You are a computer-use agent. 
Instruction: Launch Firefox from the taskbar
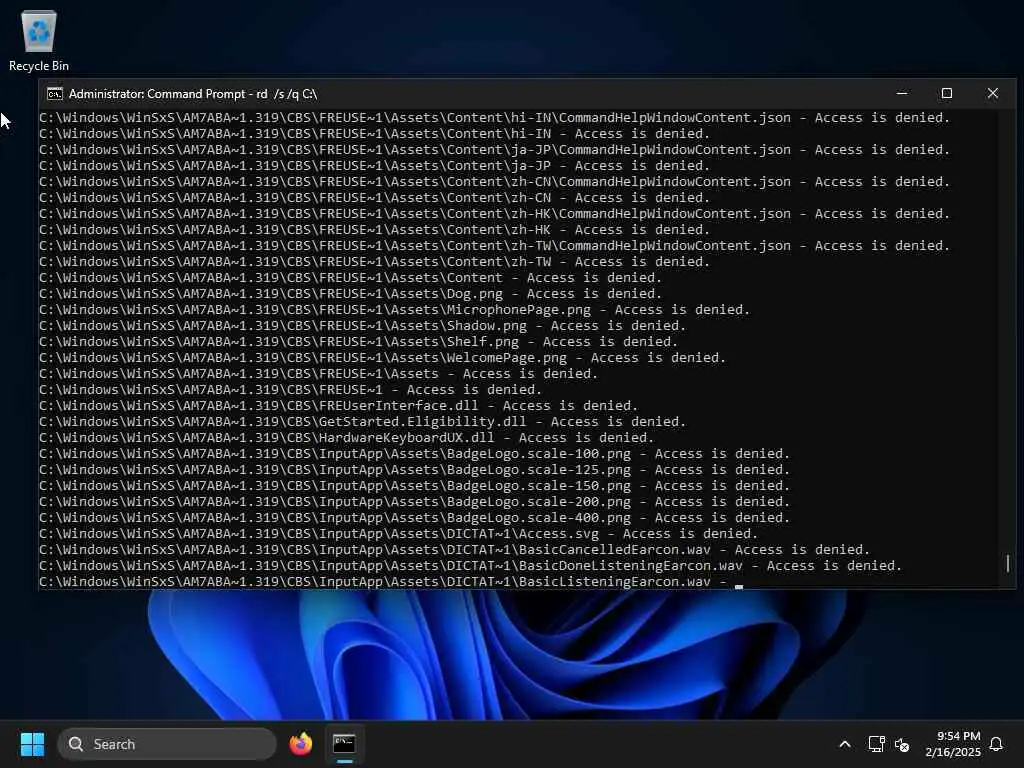pos(300,744)
